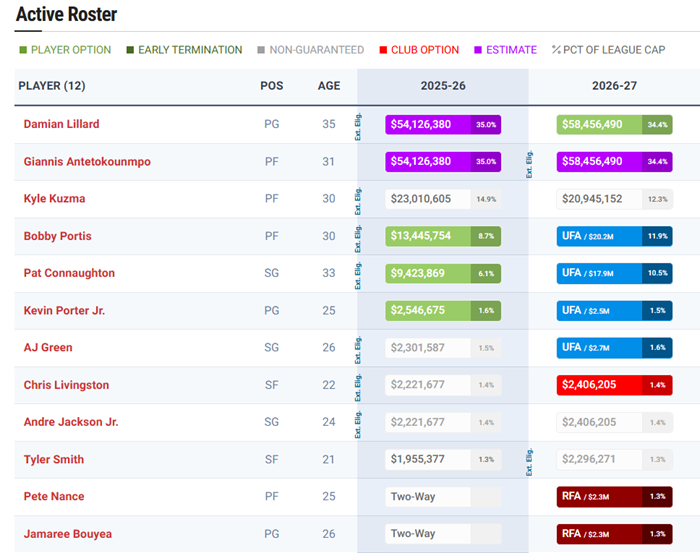
Task: Click Ext. Elig. marker in Connaughton's row
Action: (358, 276)
